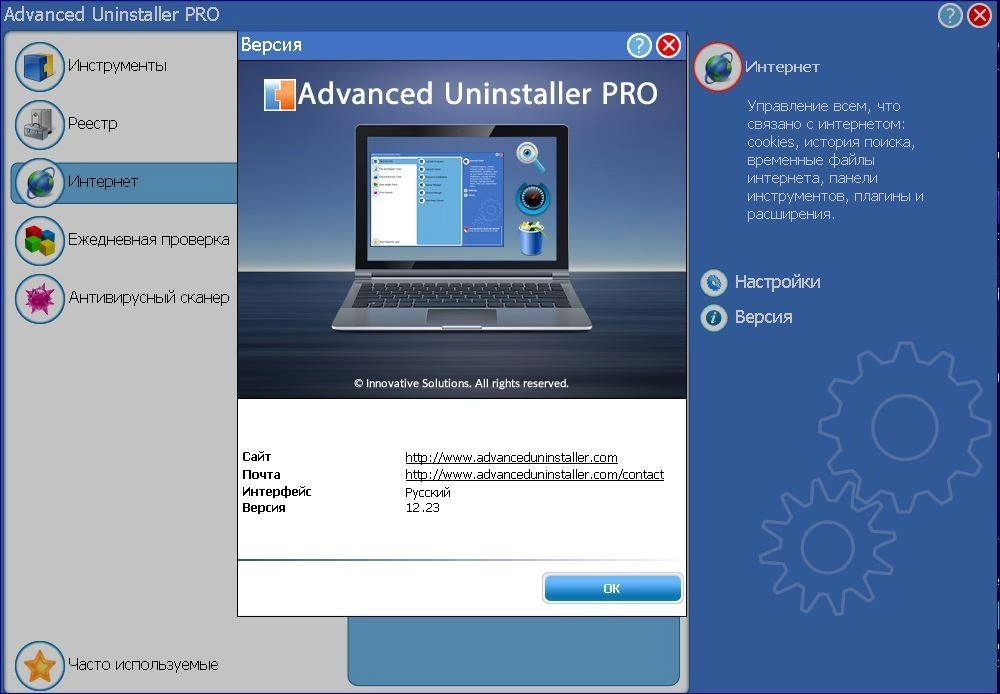Click the Настройки text link
This screenshot has width=1000, height=694.
coord(777,282)
